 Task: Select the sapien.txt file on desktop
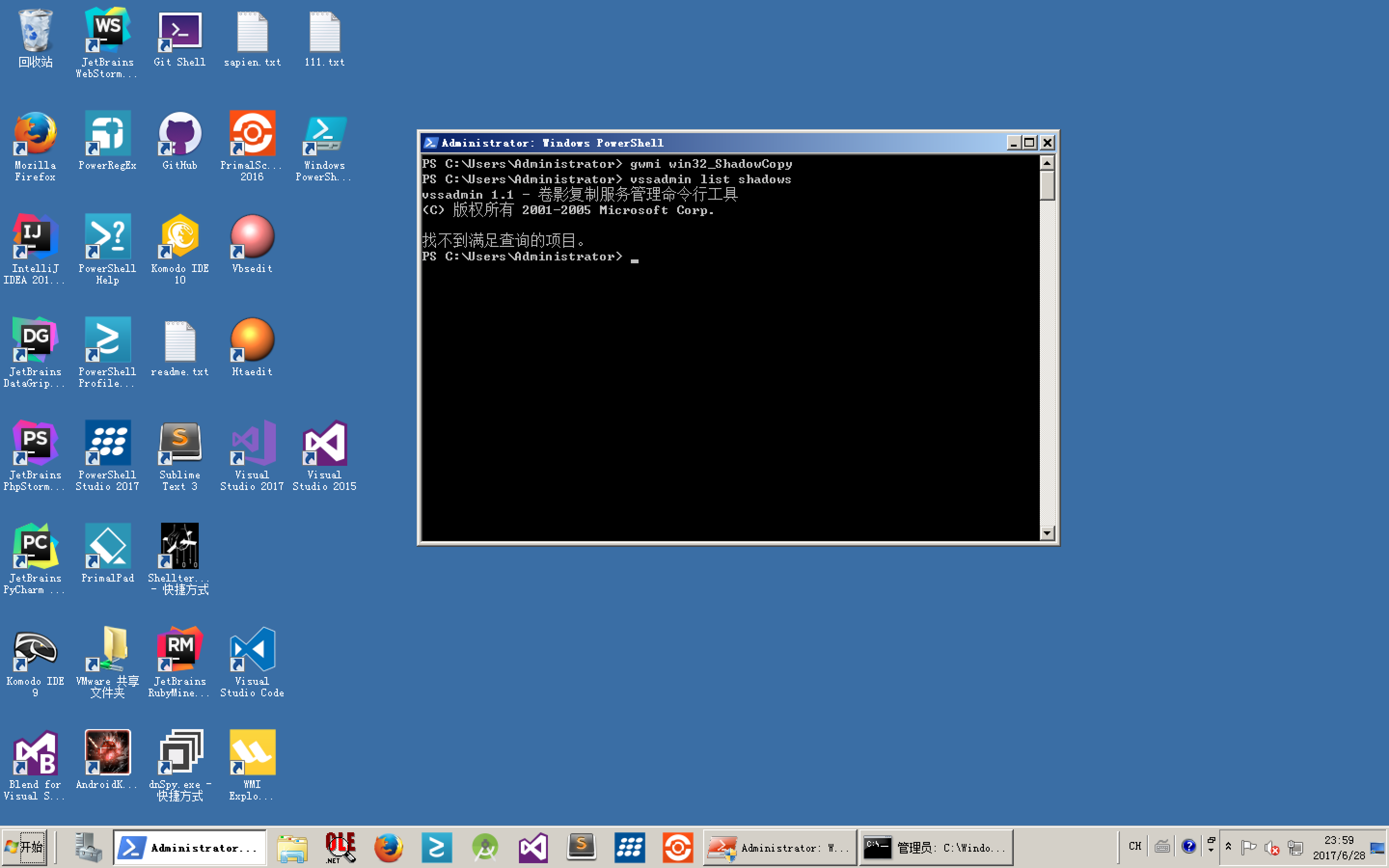tap(252, 39)
